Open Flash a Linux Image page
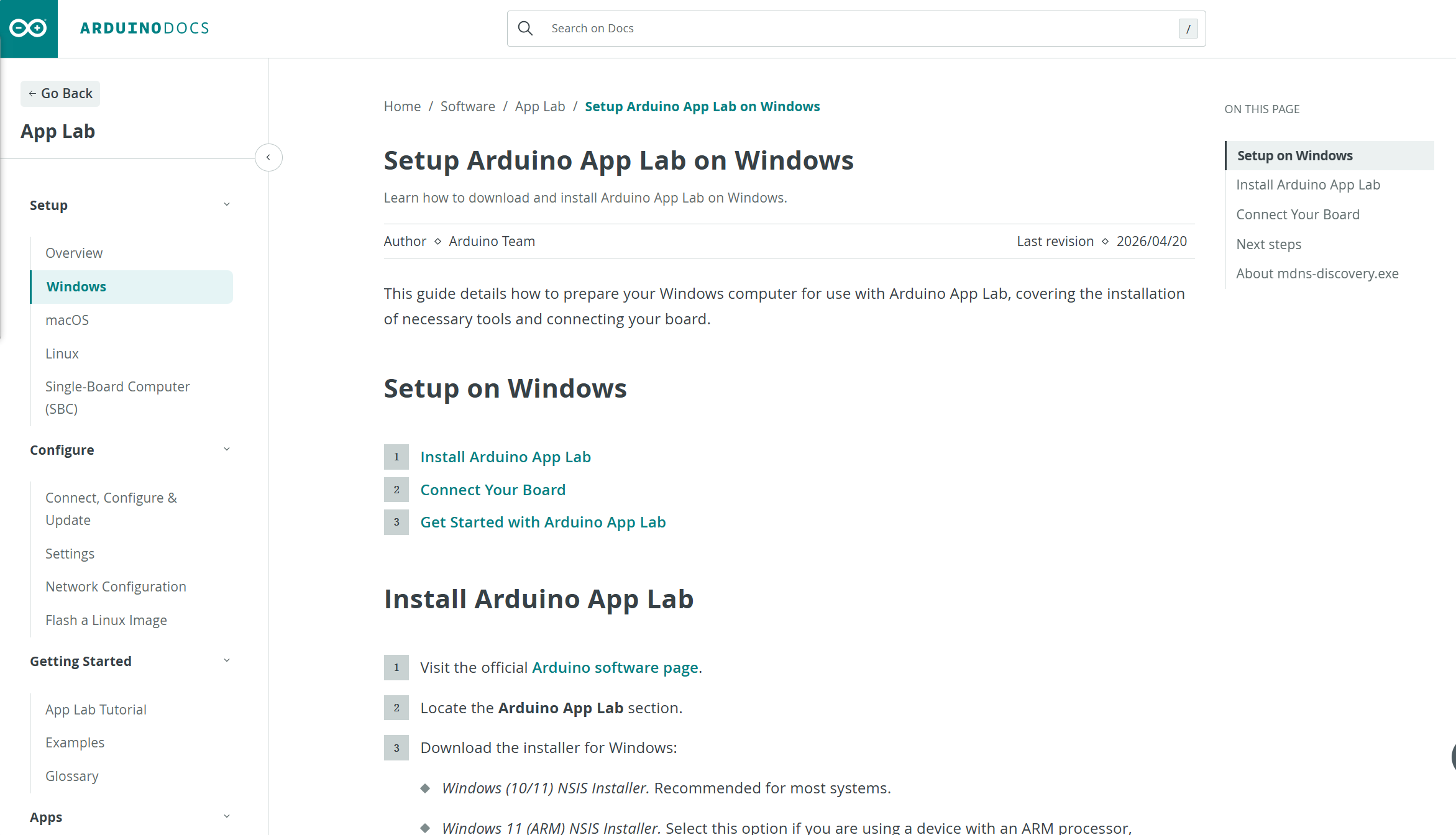This screenshot has width=1456, height=835. [106, 620]
